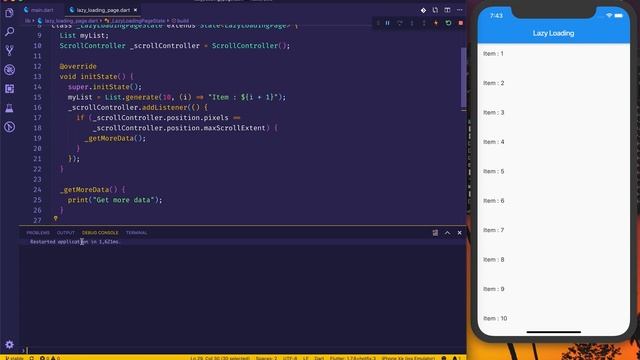Click UTF-8 encoding in status bar
Screen dimensions: 640x360
[290, 358]
